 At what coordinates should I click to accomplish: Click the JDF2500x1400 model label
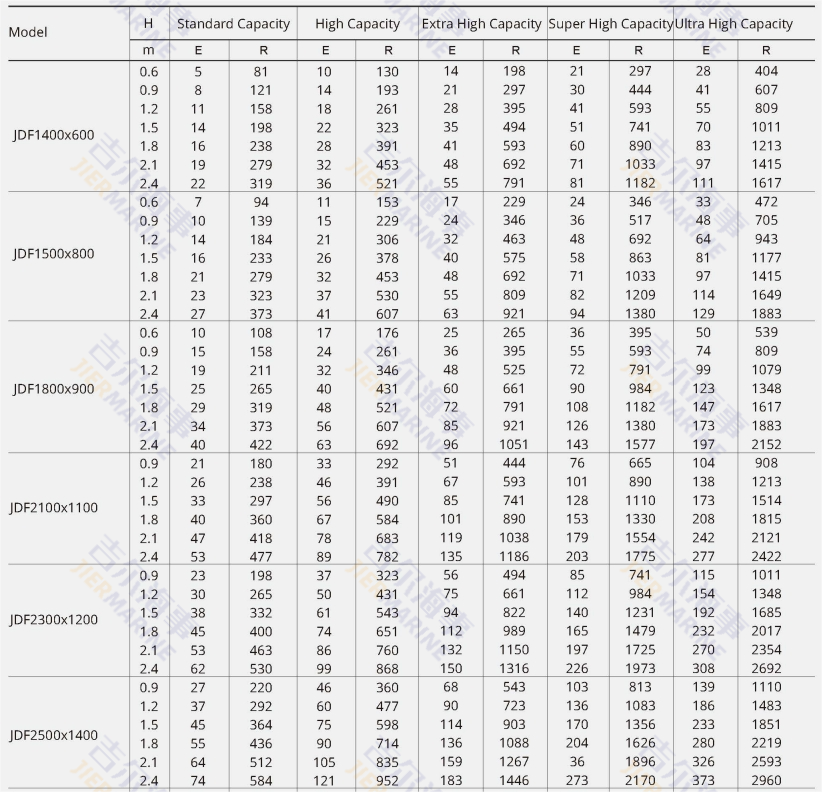[x=54, y=735]
